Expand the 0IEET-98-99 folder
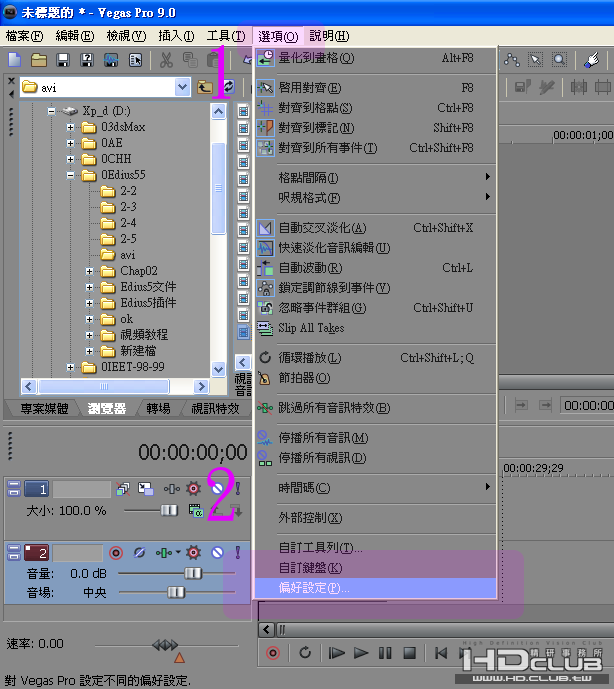This screenshot has width=614, height=689. [70, 367]
